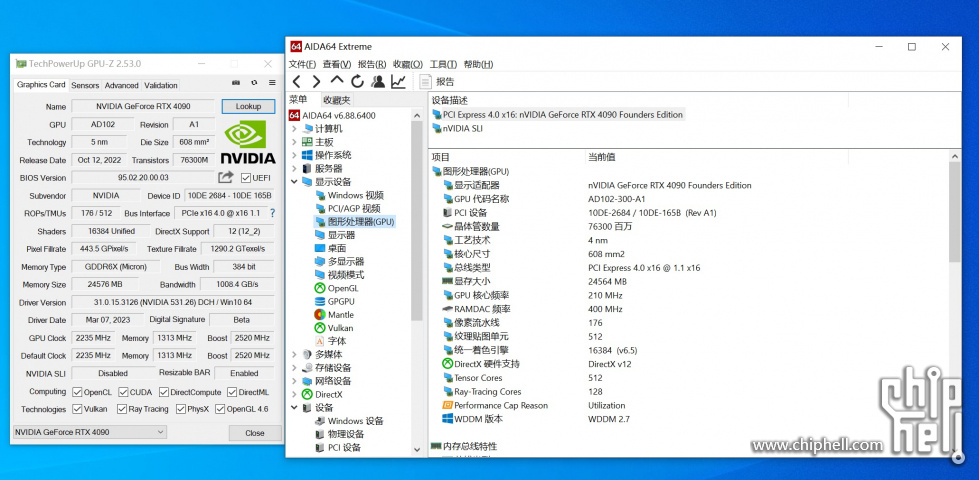Toggle the CUDA checkbox

point(122,392)
